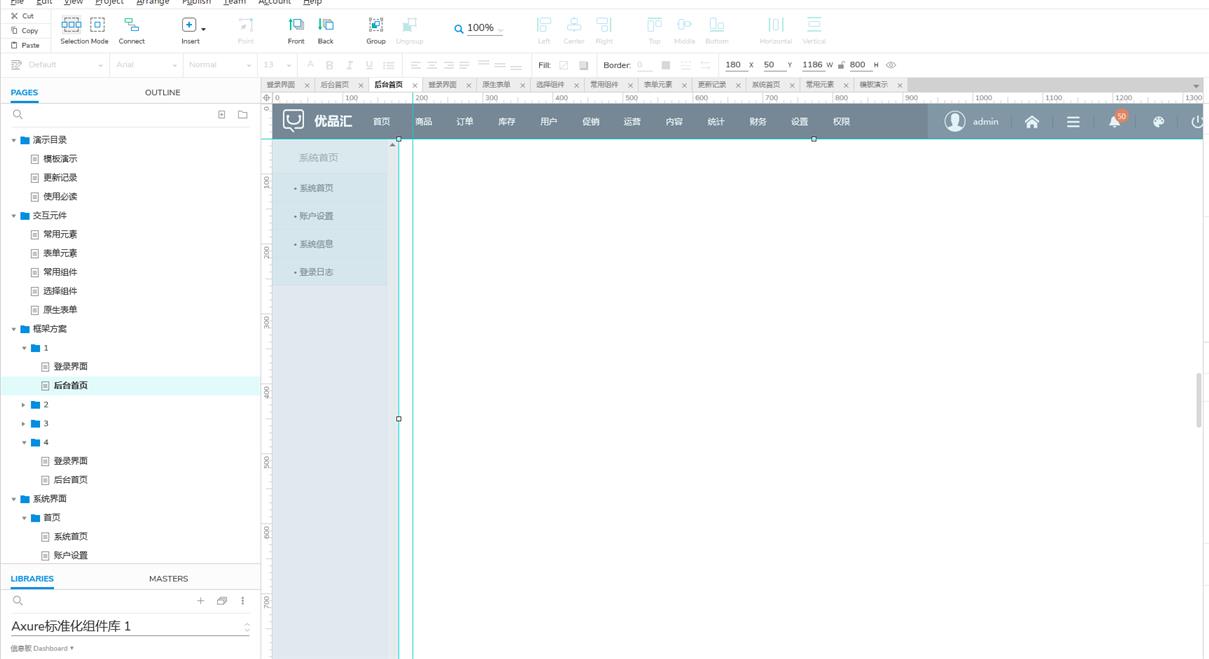
Task: Open the Fill color swatch
Action: [563, 65]
